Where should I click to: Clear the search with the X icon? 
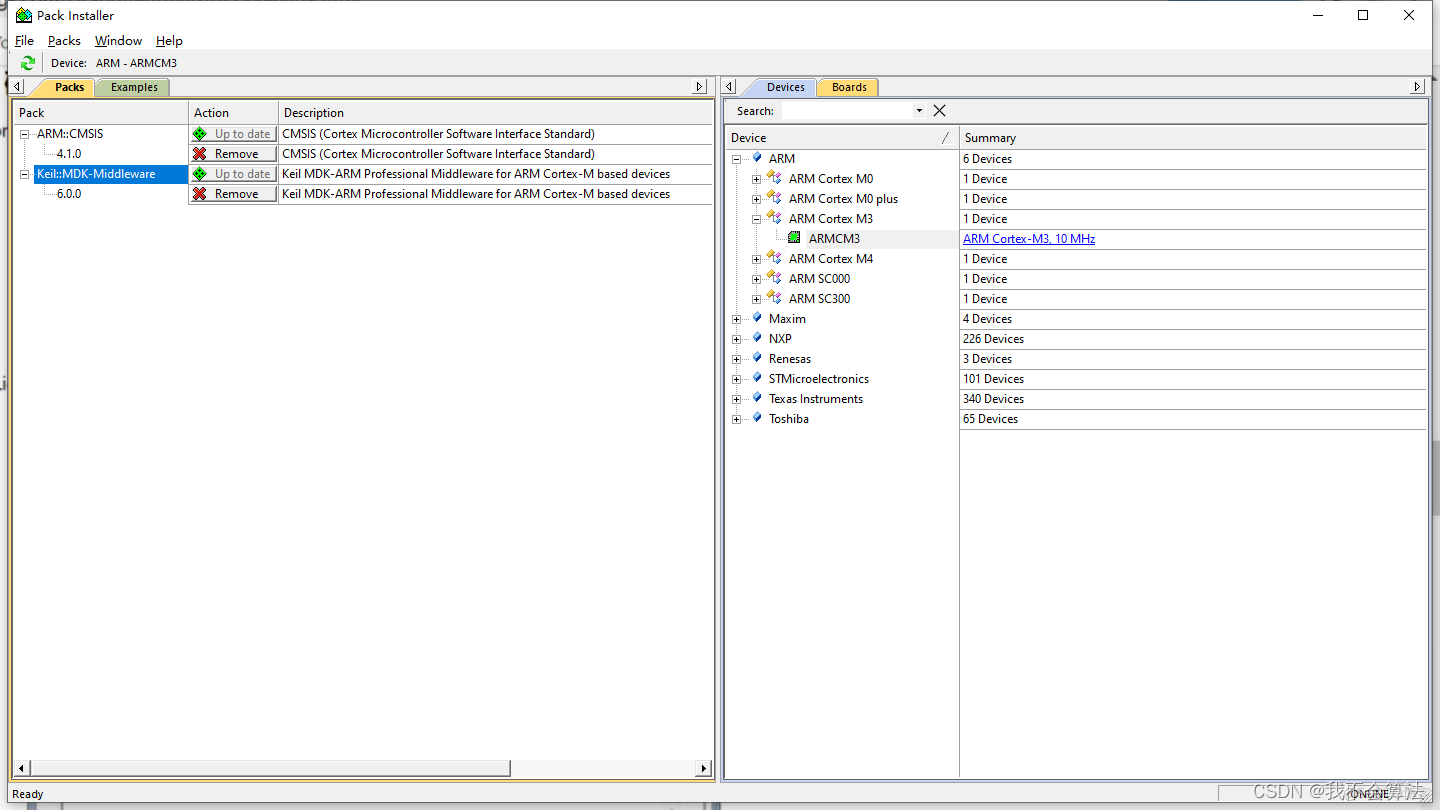click(x=939, y=111)
